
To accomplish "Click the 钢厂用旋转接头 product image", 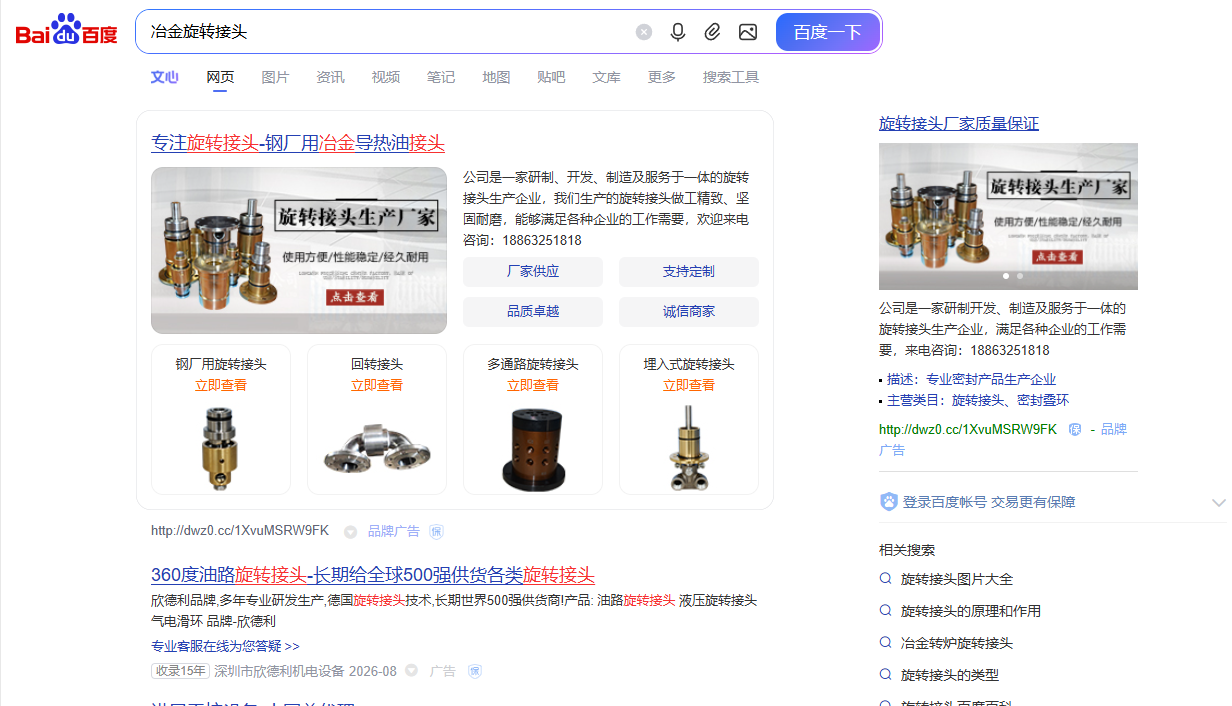I will 221,446.
